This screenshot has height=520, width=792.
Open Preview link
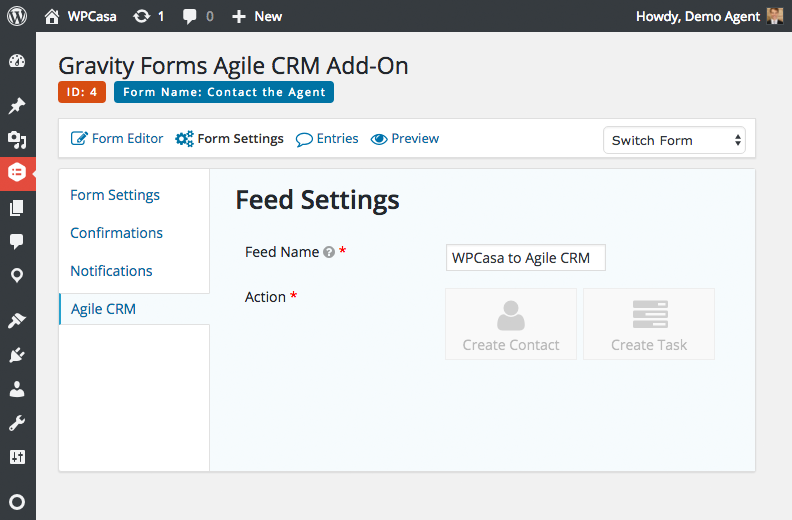415,138
